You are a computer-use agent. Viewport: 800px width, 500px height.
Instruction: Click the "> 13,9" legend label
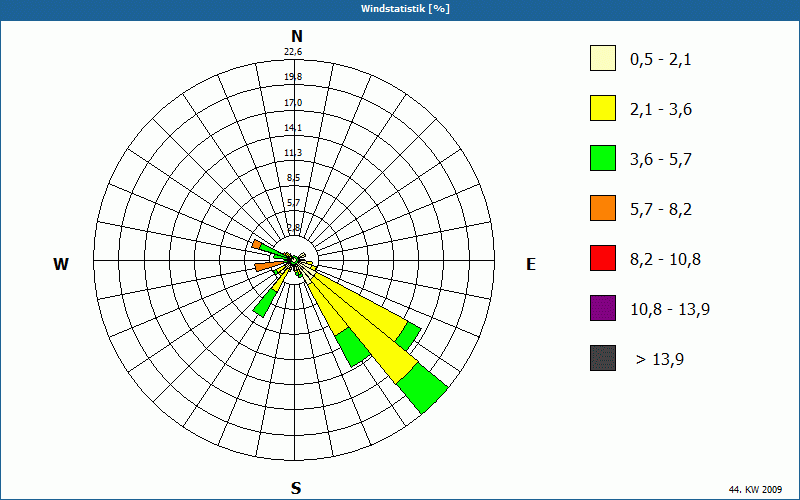coord(660,360)
